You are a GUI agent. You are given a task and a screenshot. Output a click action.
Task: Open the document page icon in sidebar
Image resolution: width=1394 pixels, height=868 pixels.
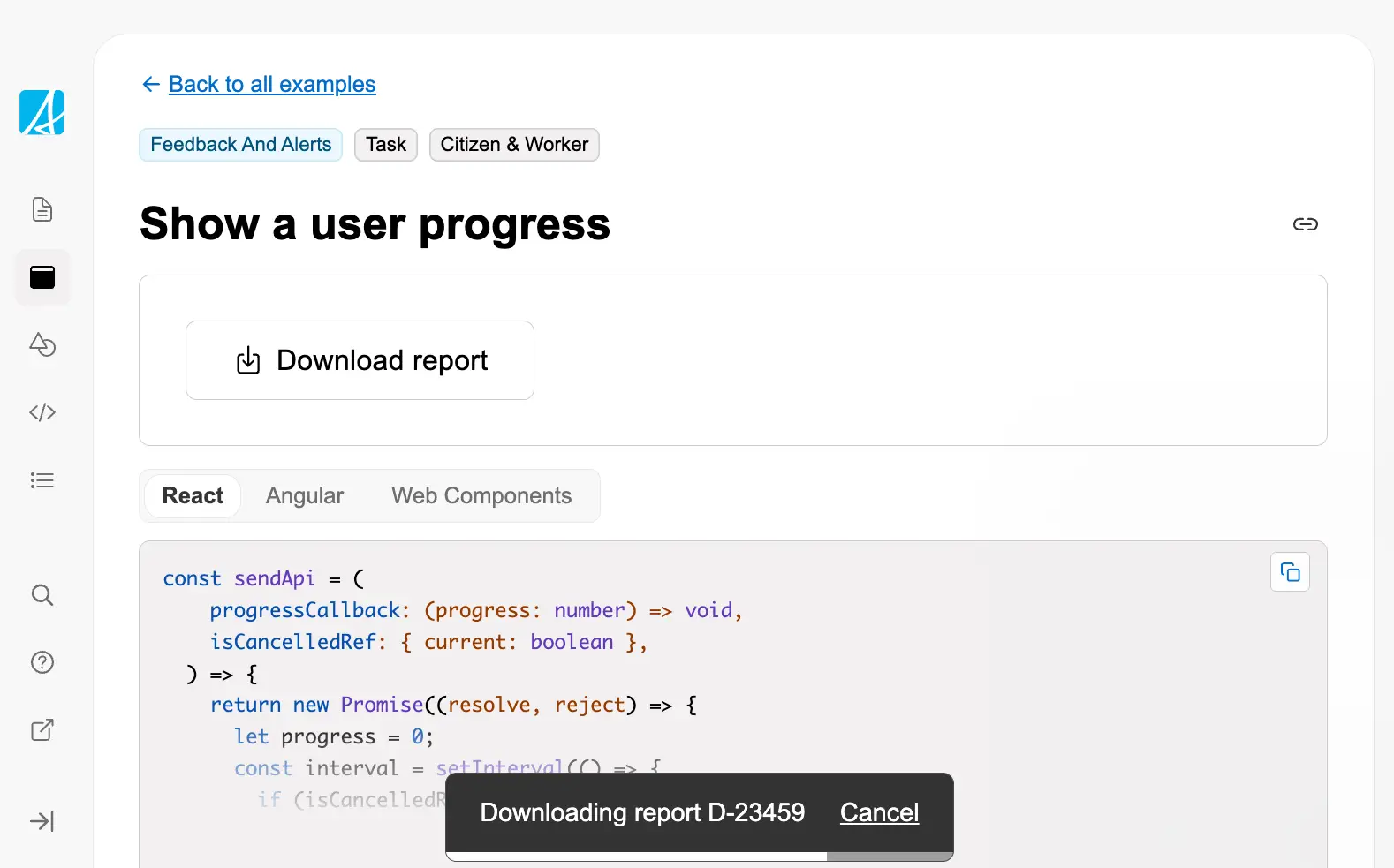point(42,209)
